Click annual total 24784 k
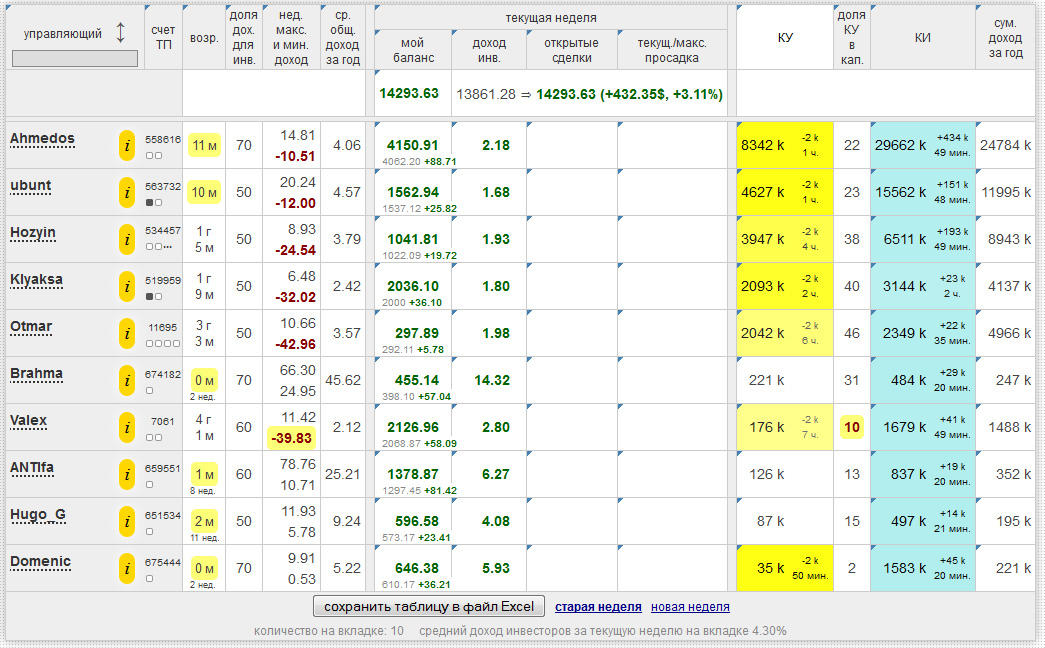 click(x=1005, y=145)
